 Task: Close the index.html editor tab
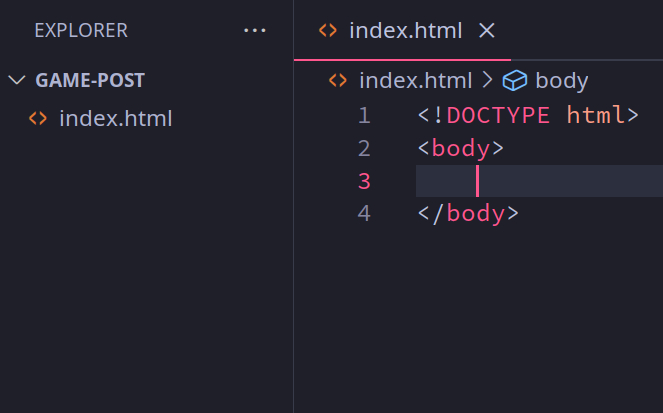[x=487, y=31]
